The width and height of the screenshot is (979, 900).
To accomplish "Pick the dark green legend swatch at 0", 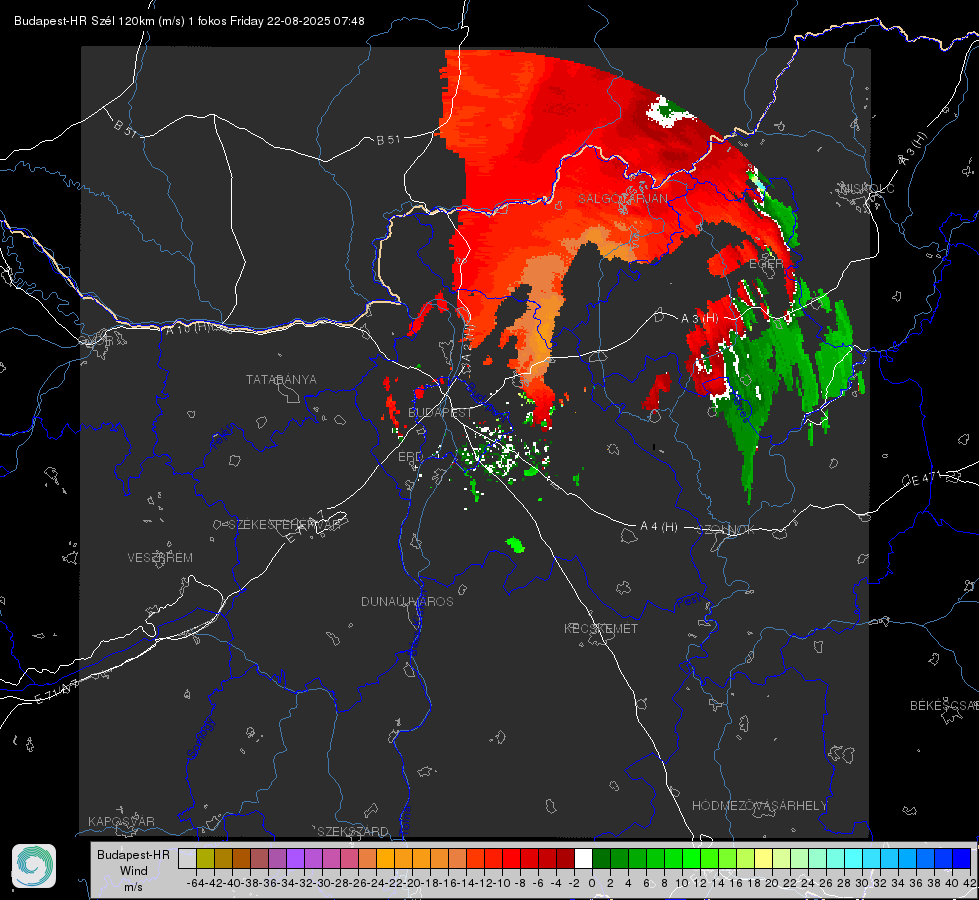I will (x=601, y=858).
